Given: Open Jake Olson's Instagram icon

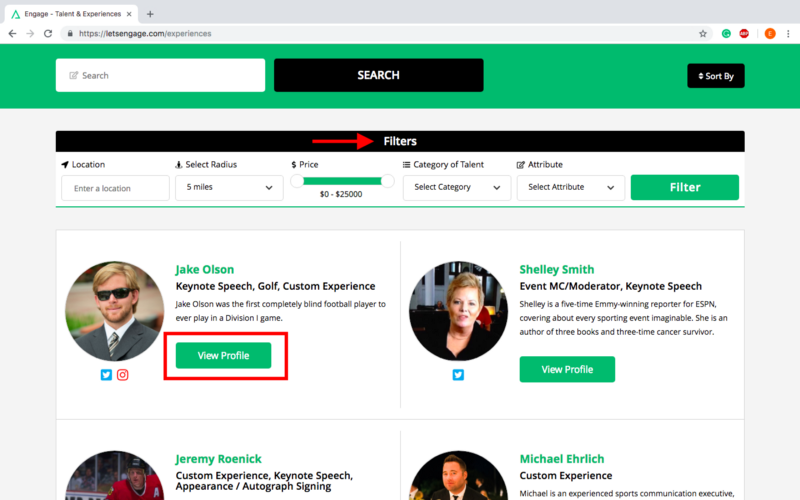Looking at the screenshot, I should point(123,375).
